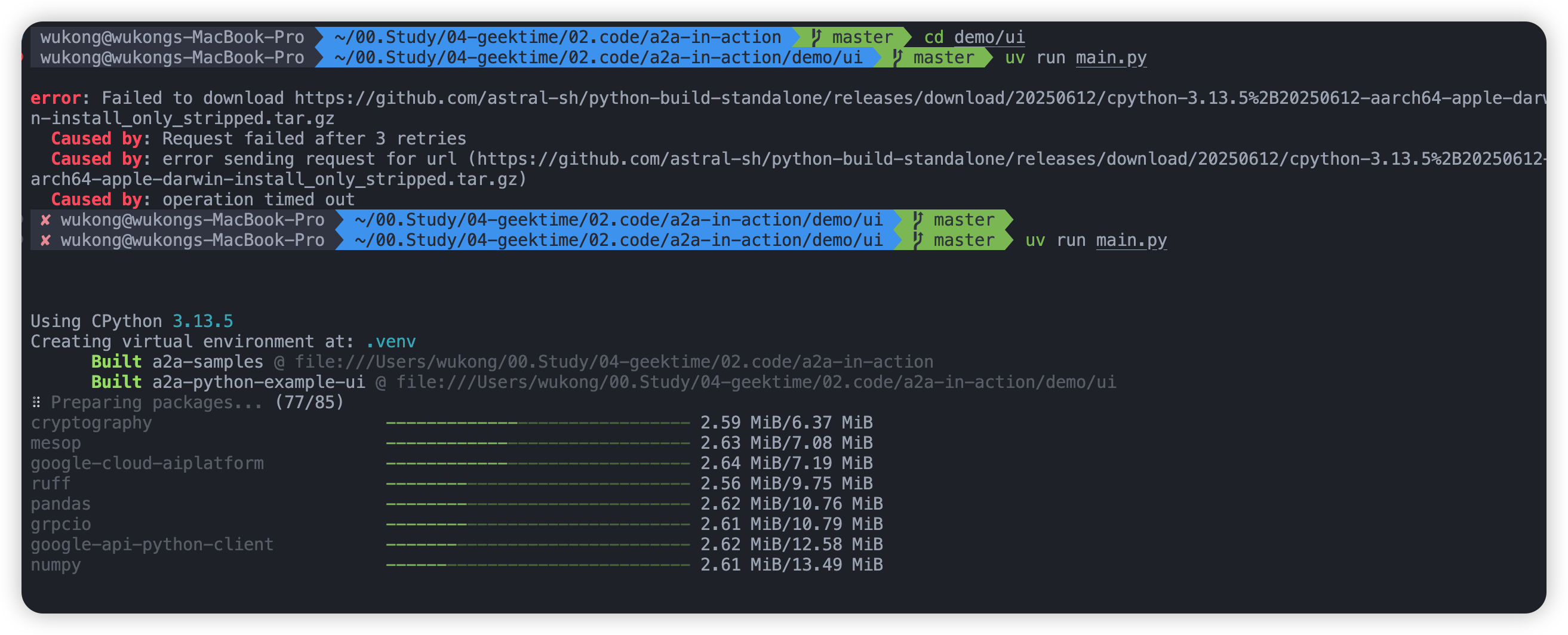This screenshot has height=635, width=1568.
Task: Select the google-cloud-aiplatform package name
Action: tap(147, 464)
